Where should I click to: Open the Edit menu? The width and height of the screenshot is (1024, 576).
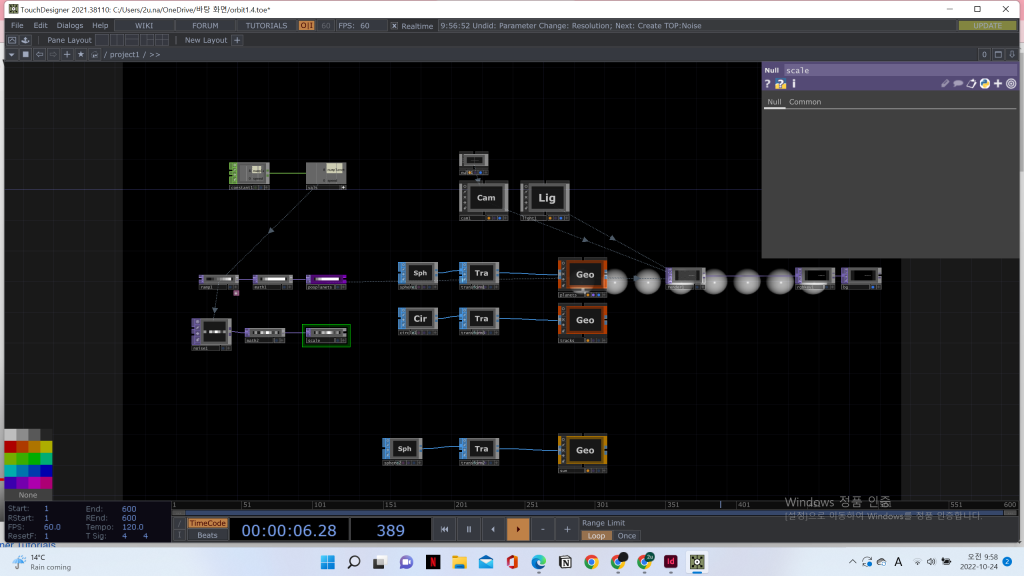click(40, 25)
